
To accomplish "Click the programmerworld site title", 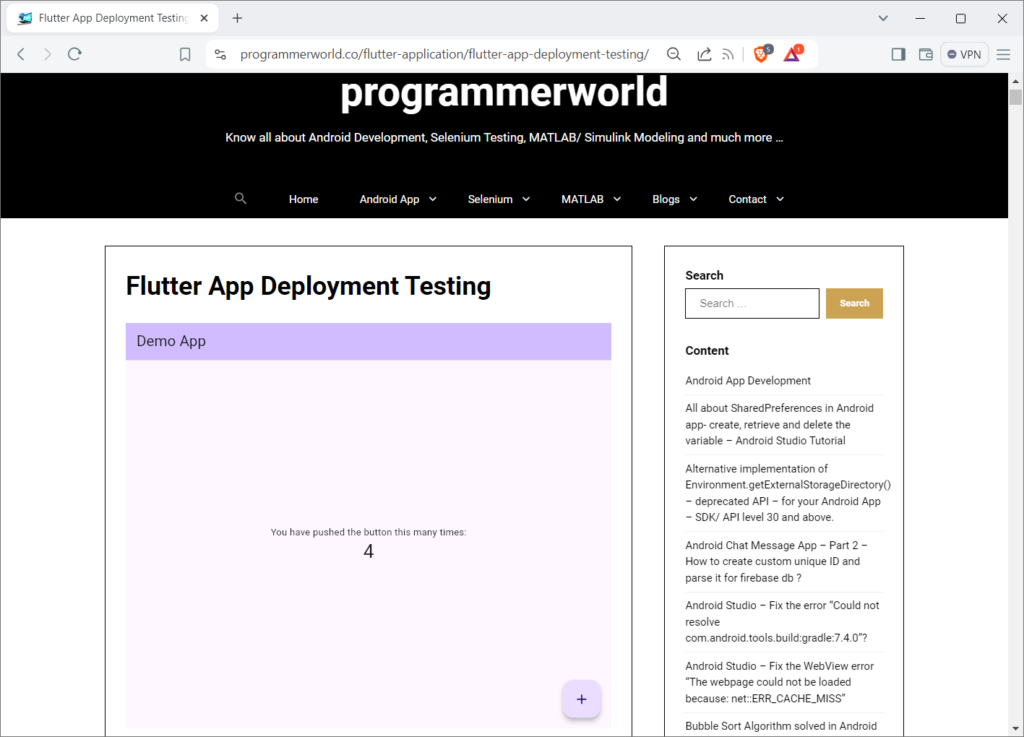I will (x=504, y=93).
